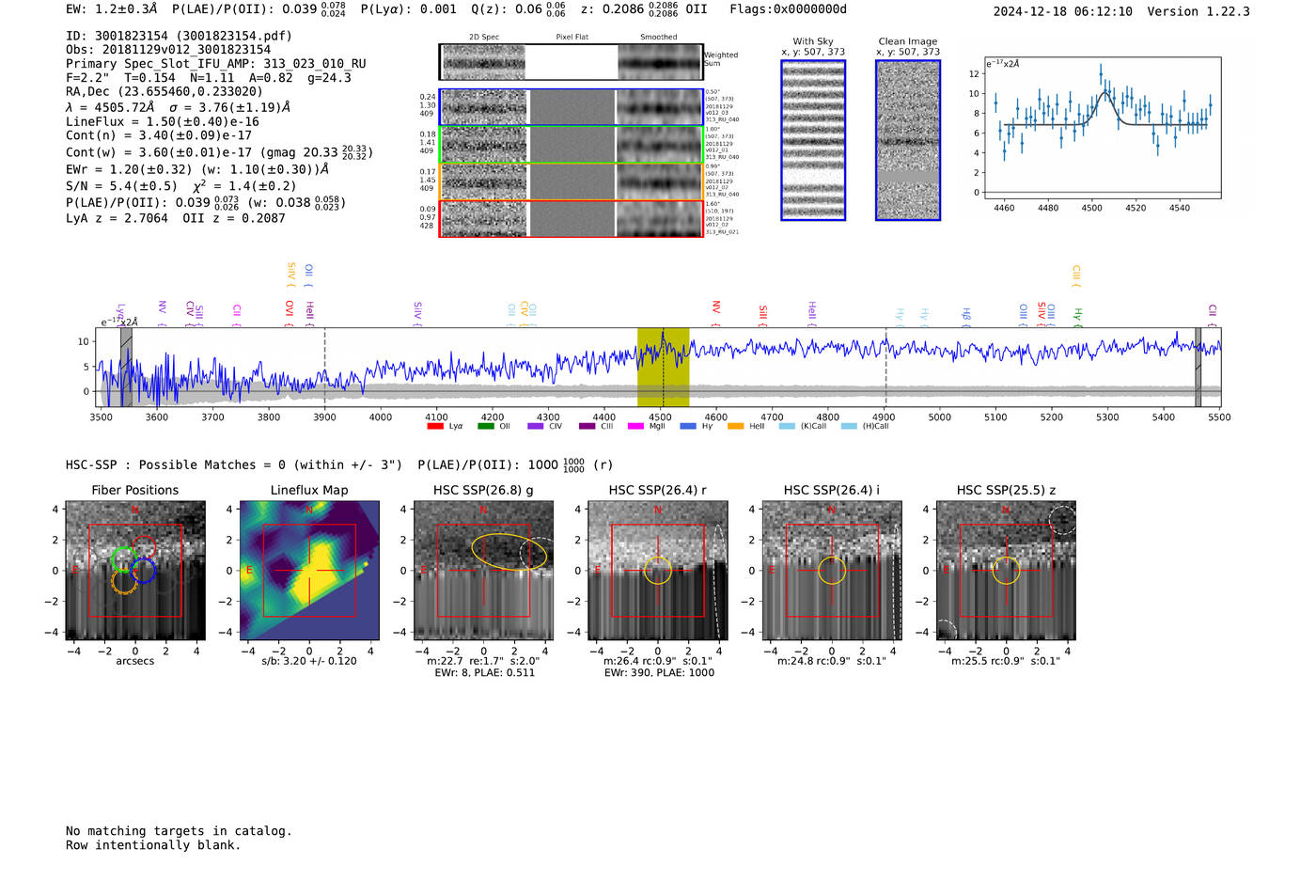Open the With Sky cutout image
This screenshot has width=1316, height=896.
813,140
